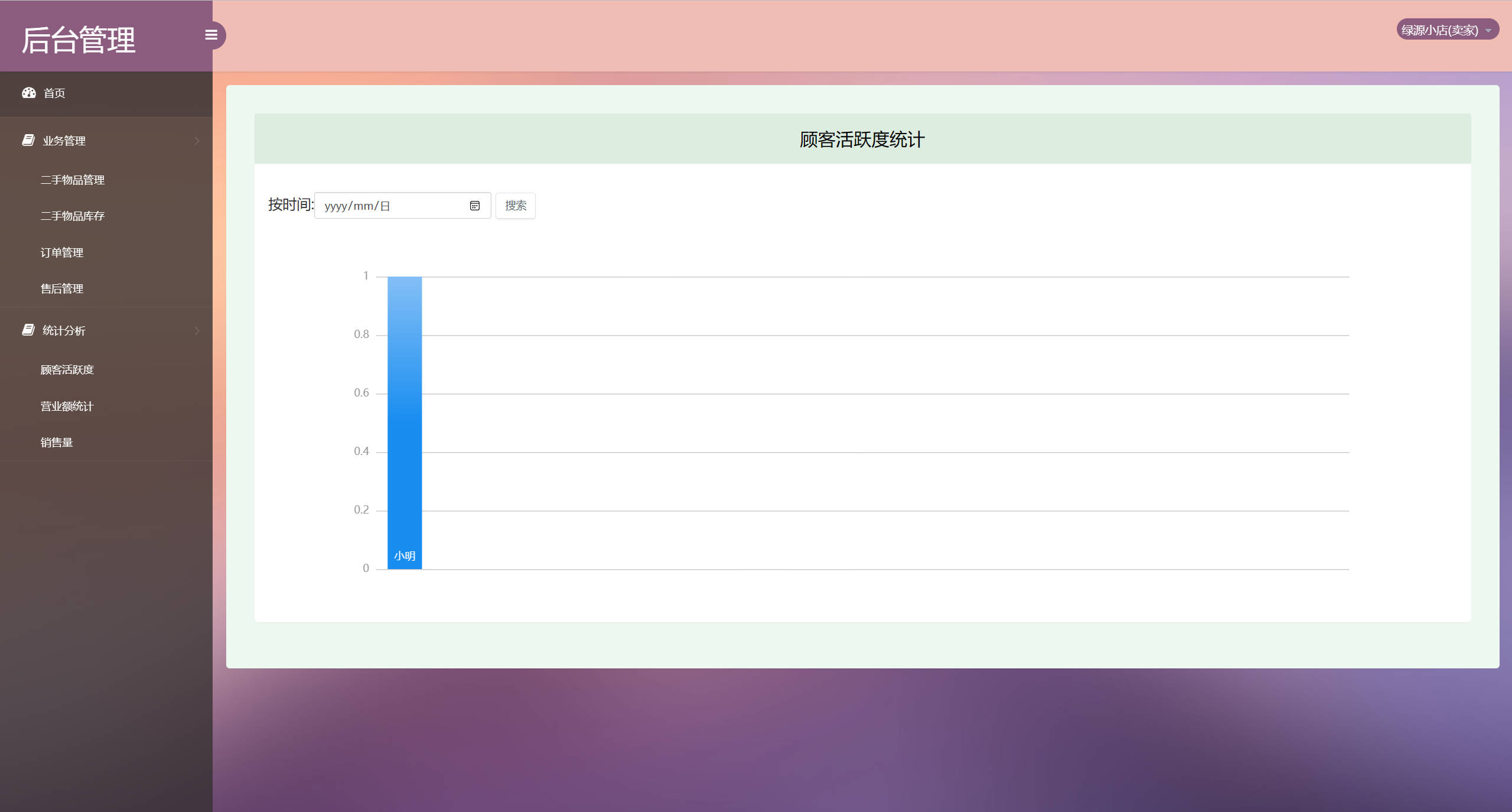Click the 搜索 button
The width and height of the screenshot is (1512, 812).
tap(515, 205)
